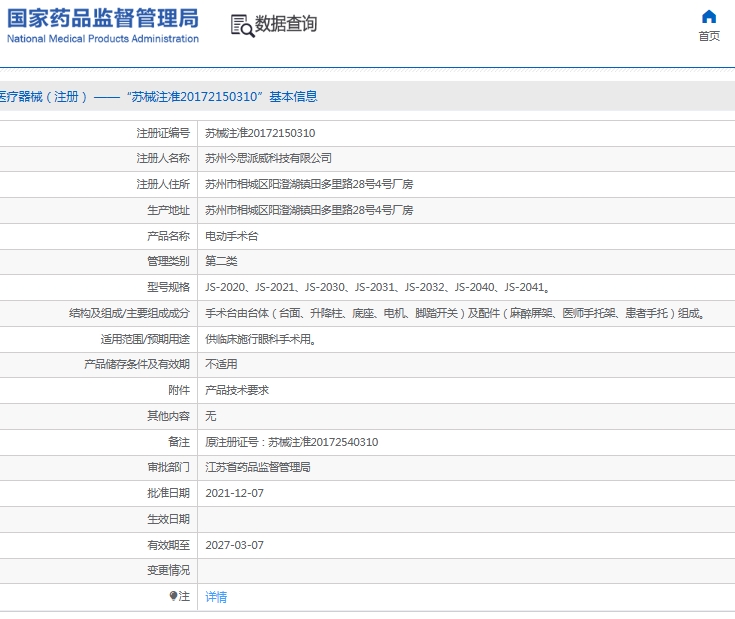
Task: Click the 备注 row label
Action: 179,442
